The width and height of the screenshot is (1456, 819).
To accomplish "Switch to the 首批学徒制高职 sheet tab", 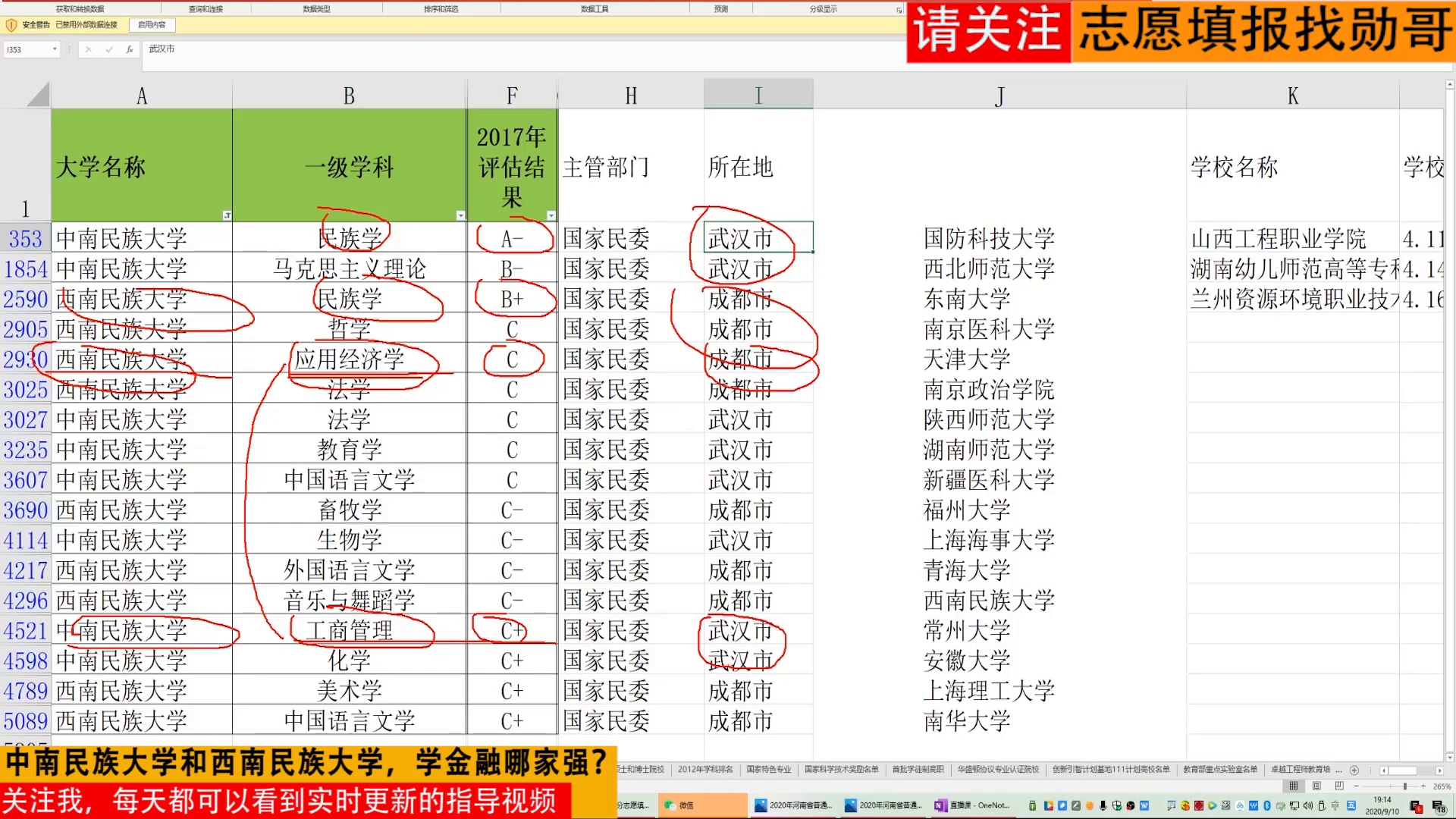I will coord(918,770).
